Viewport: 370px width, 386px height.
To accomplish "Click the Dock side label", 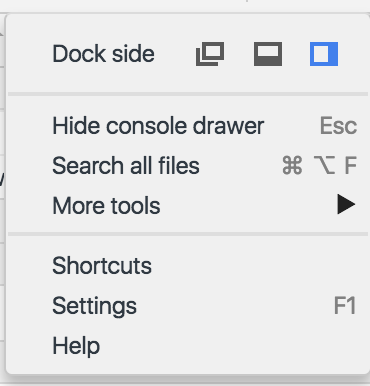I will pyautogui.click(x=103, y=54).
